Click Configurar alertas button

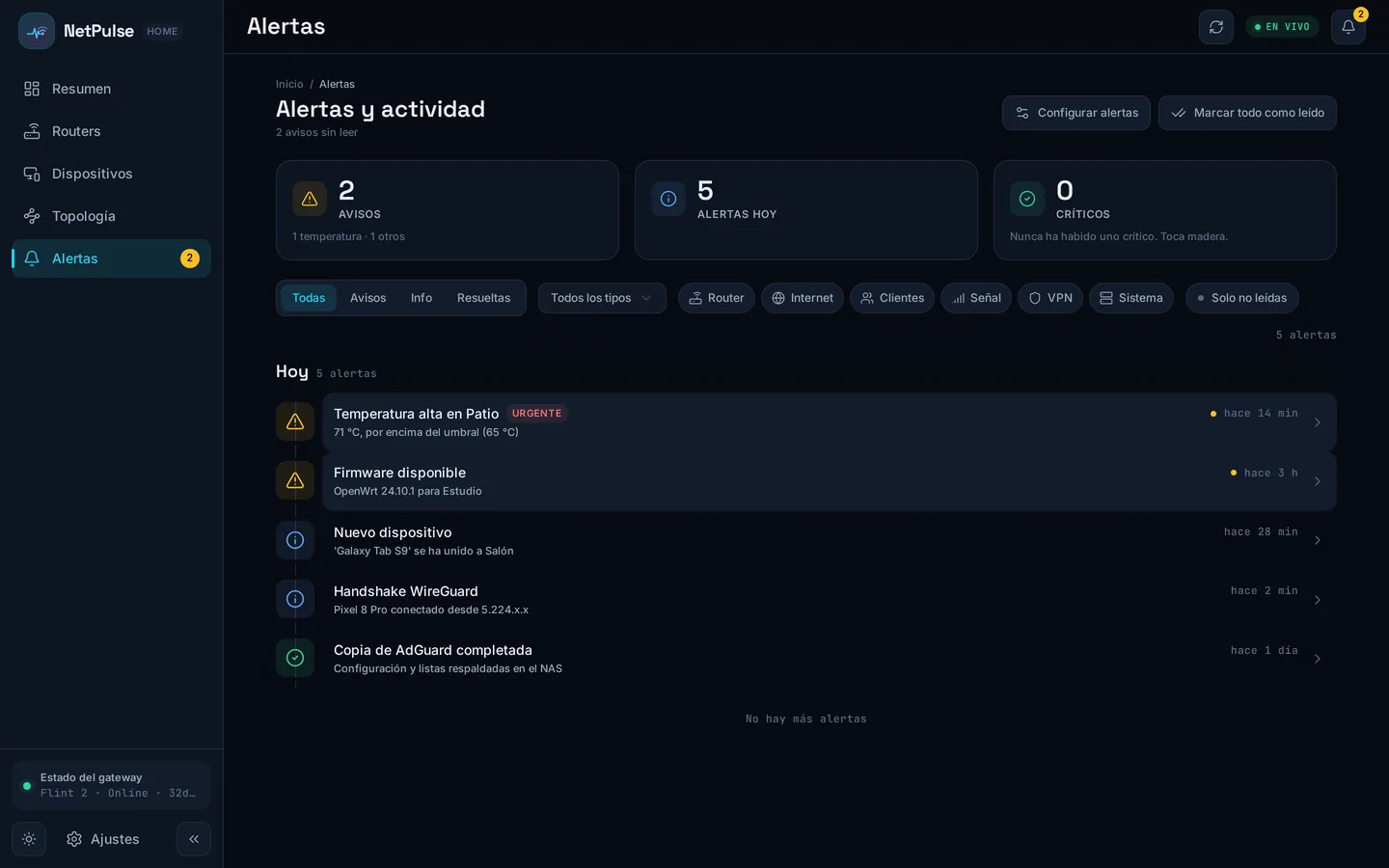tap(1076, 113)
